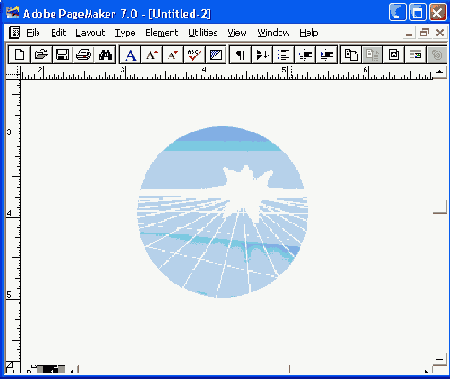This screenshot has width=450, height=379.
Task: Click the Decrease Font Size icon
Action: pyautogui.click(x=173, y=55)
